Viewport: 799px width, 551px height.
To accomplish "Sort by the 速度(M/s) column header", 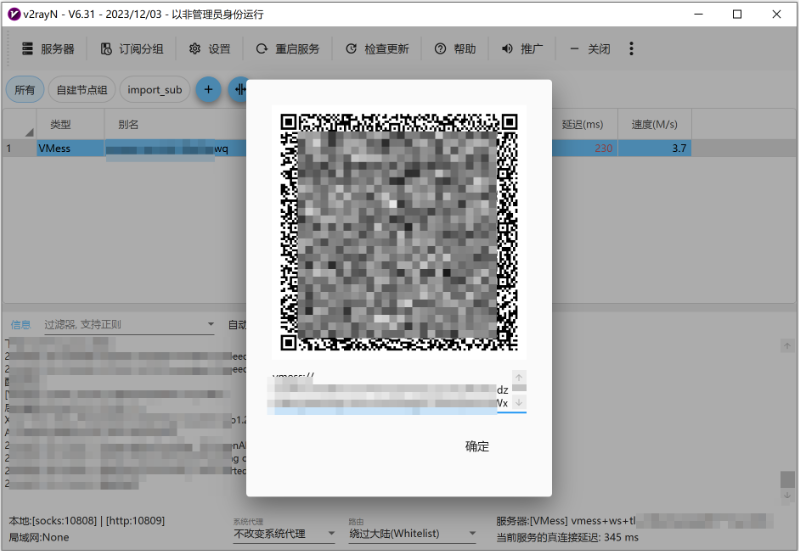I will tap(654, 124).
